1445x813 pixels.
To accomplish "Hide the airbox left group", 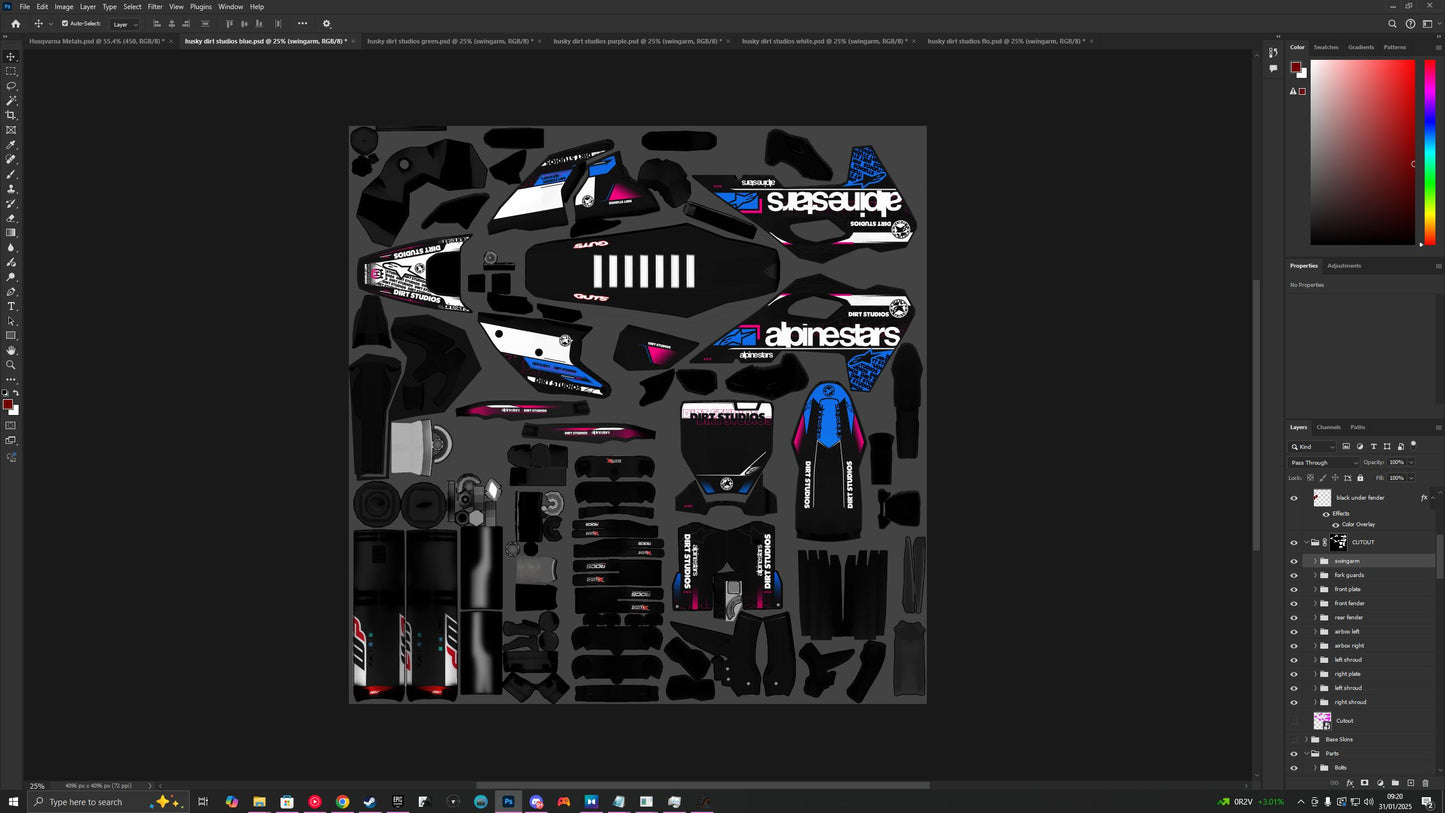I will pyautogui.click(x=1293, y=631).
